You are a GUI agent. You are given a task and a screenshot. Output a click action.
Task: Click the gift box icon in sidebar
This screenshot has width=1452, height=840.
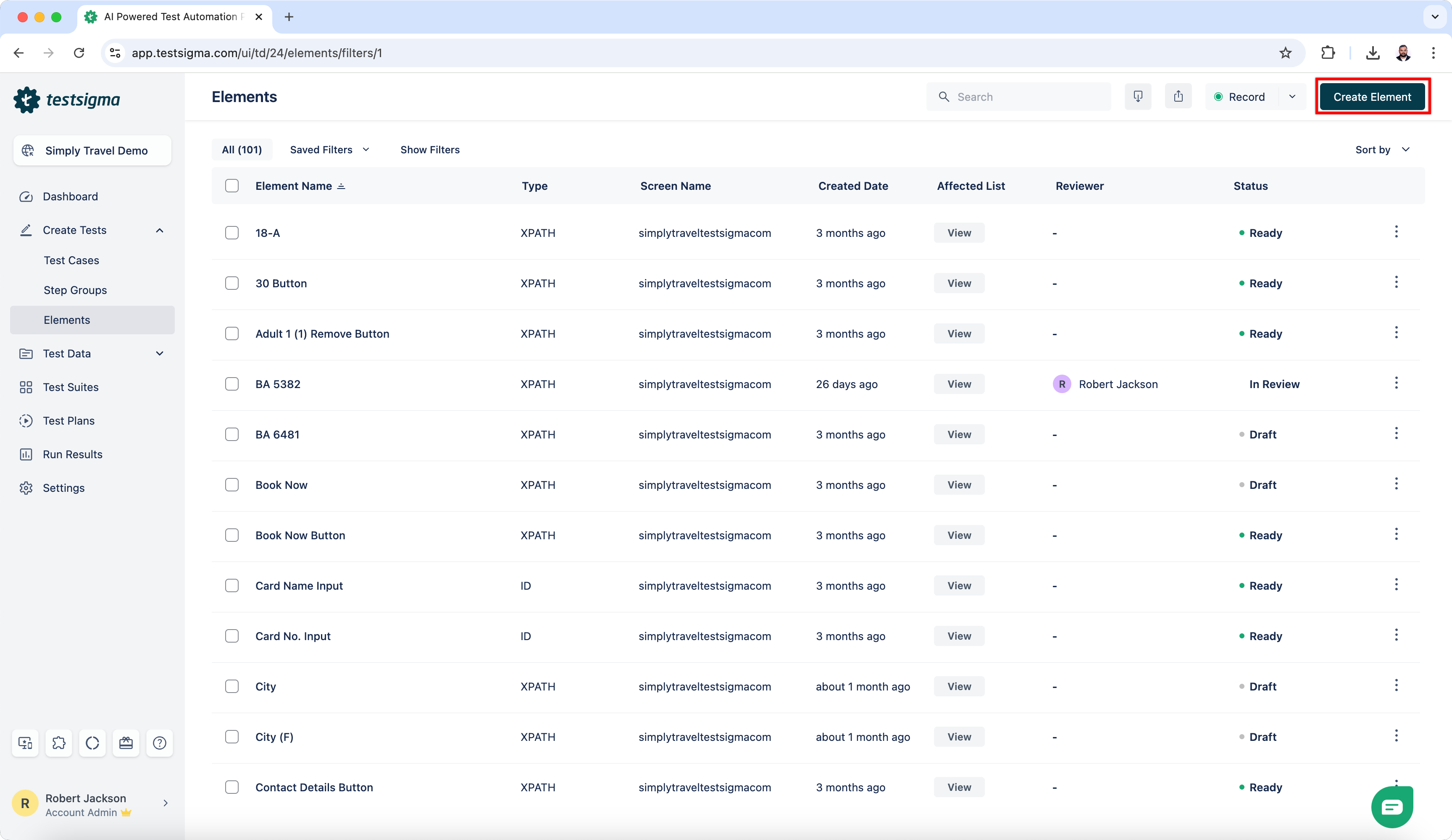pyautogui.click(x=126, y=743)
